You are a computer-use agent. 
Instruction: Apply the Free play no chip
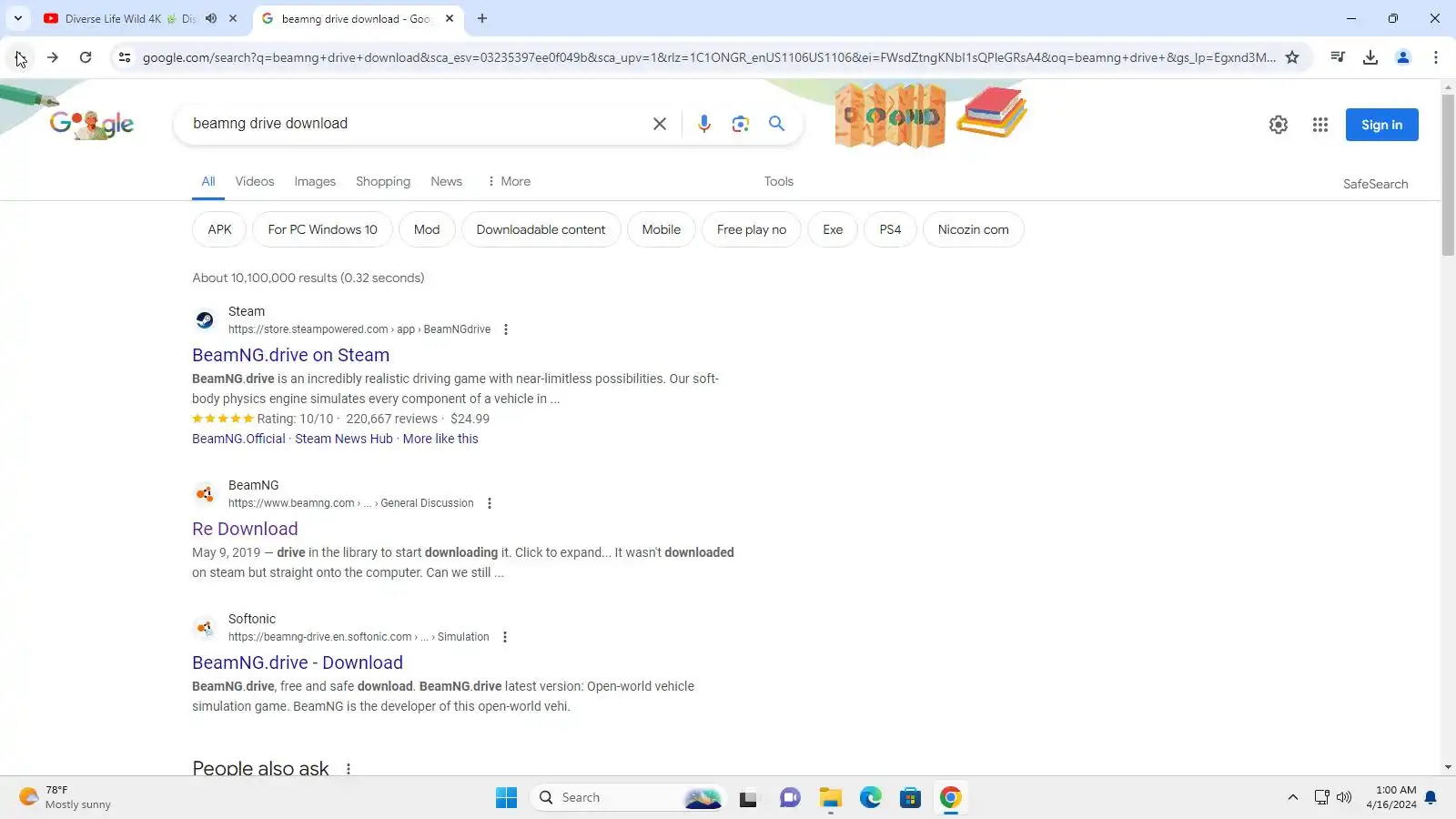[752, 229]
